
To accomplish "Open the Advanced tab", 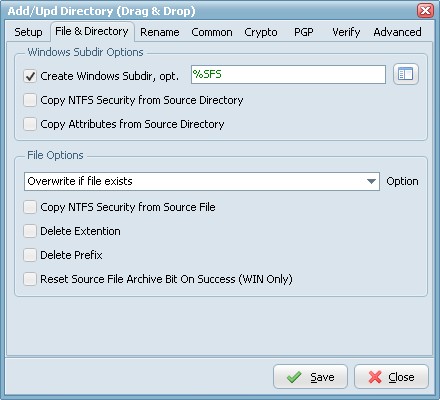I will coord(397,32).
